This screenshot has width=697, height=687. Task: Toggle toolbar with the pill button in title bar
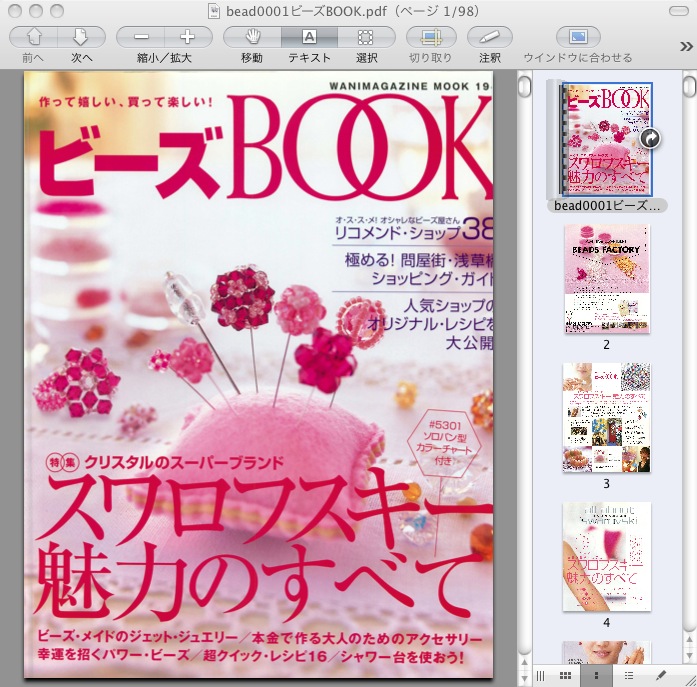click(x=678, y=11)
